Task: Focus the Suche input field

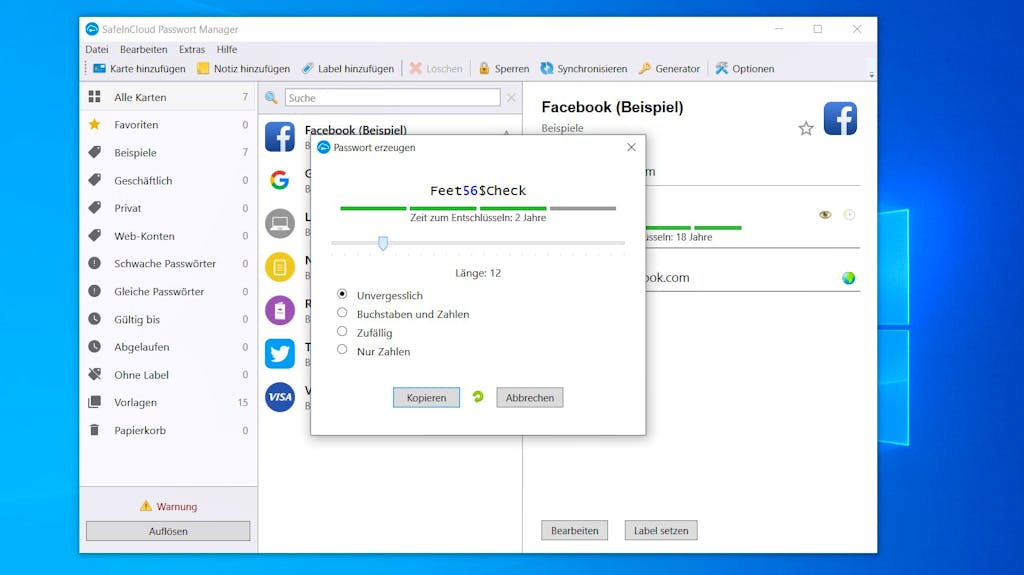Action: (x=392, y=98)
